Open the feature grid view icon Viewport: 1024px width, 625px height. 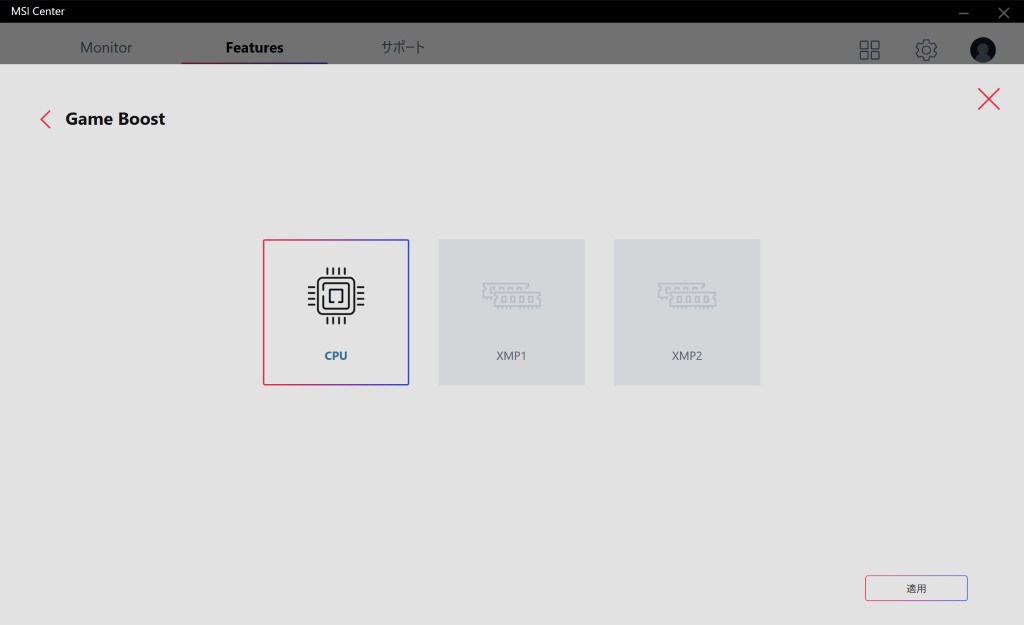[869, 50]
